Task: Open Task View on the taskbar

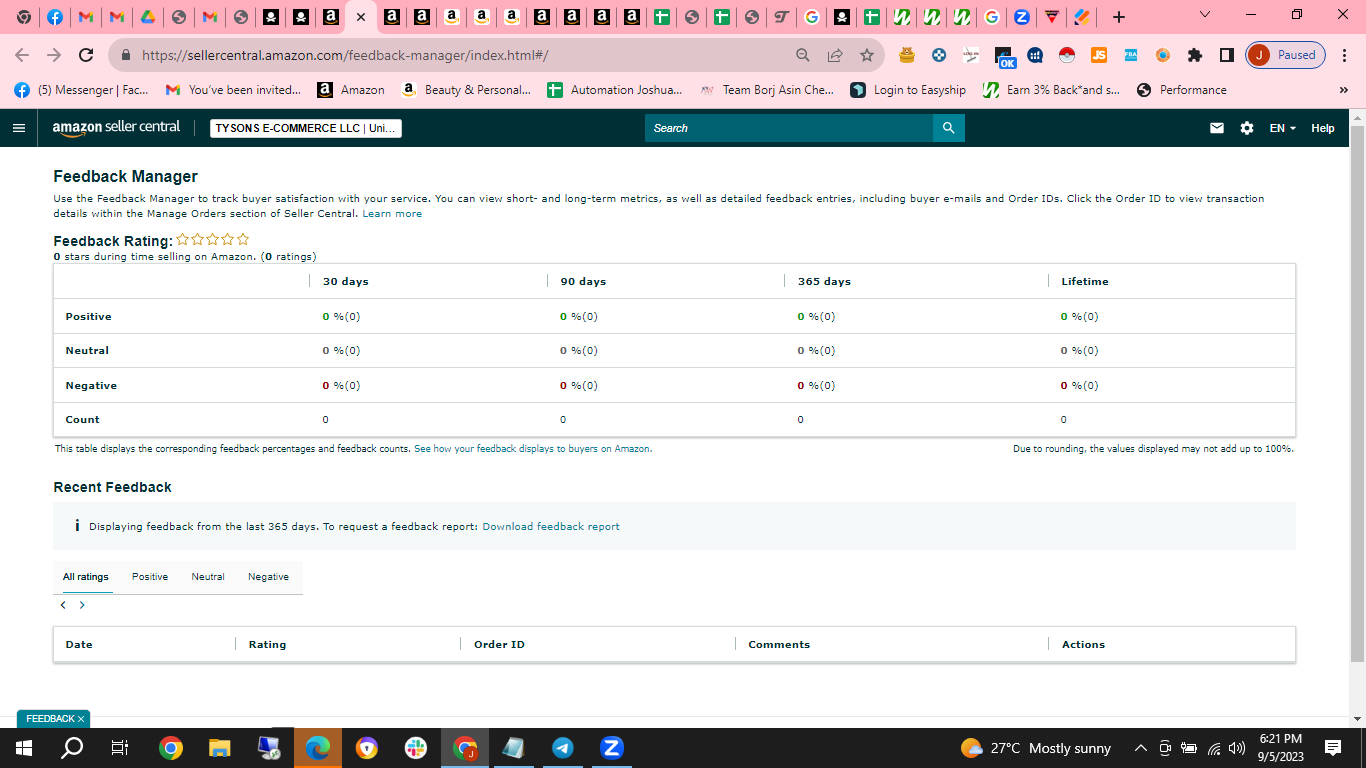Action: point(120,748)
